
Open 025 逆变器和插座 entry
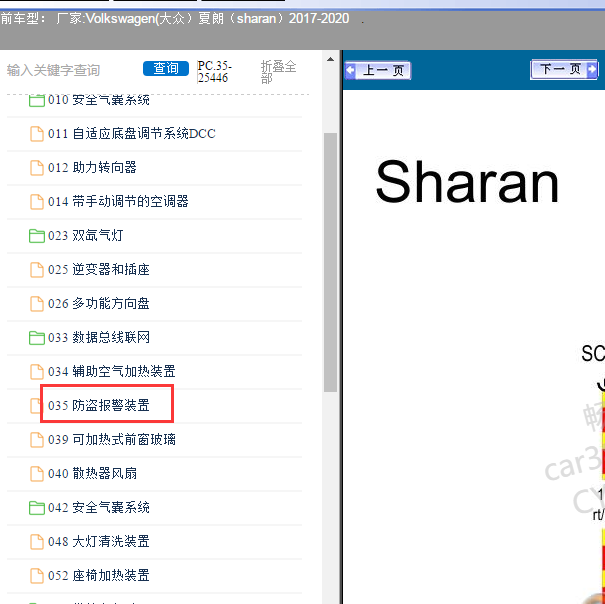(99, 269)
